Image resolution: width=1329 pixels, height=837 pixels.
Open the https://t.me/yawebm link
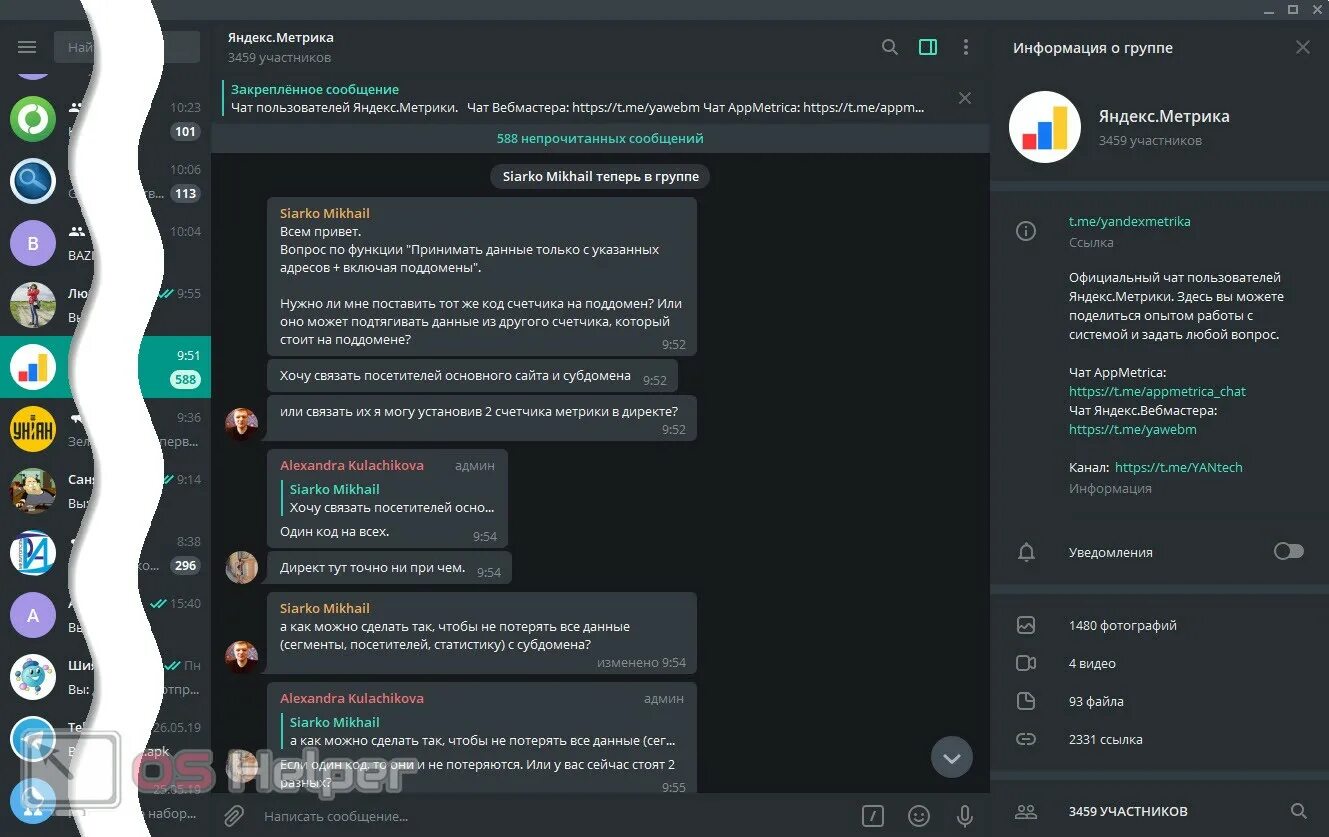(1132, 429)
